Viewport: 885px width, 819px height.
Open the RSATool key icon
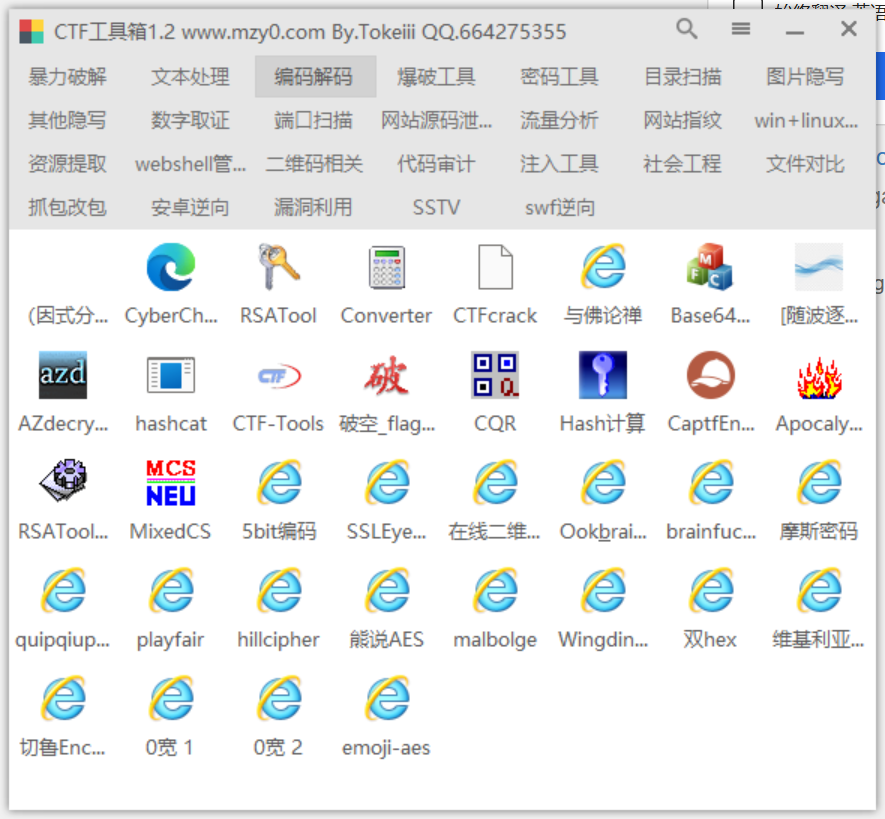(x=278, y=268)
